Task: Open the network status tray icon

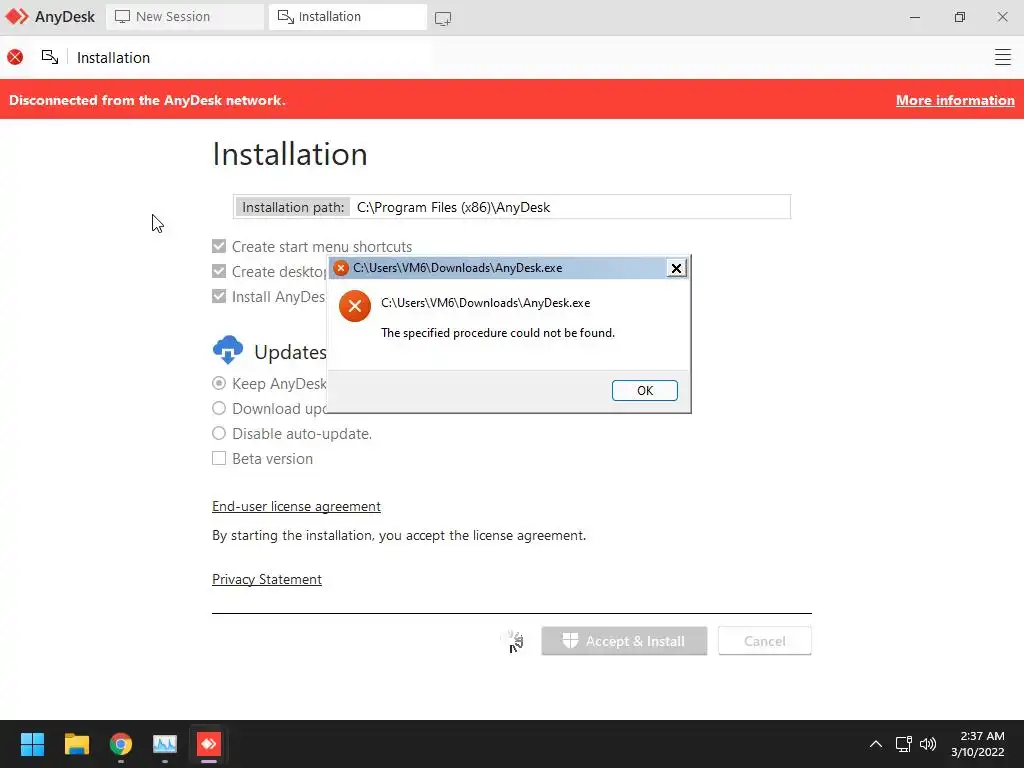Action: point(903,744)
